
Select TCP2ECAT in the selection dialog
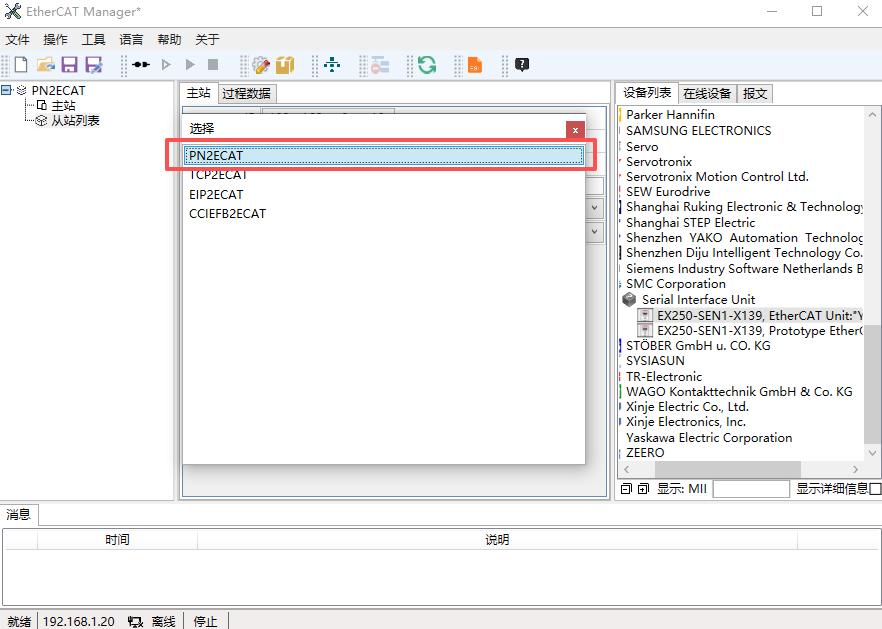[216, 175]
